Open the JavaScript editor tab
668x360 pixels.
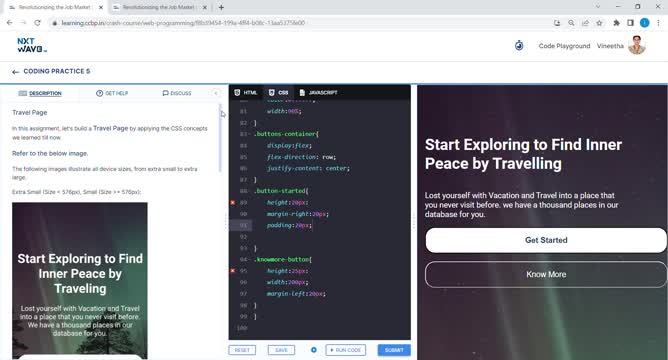point(318,92)
